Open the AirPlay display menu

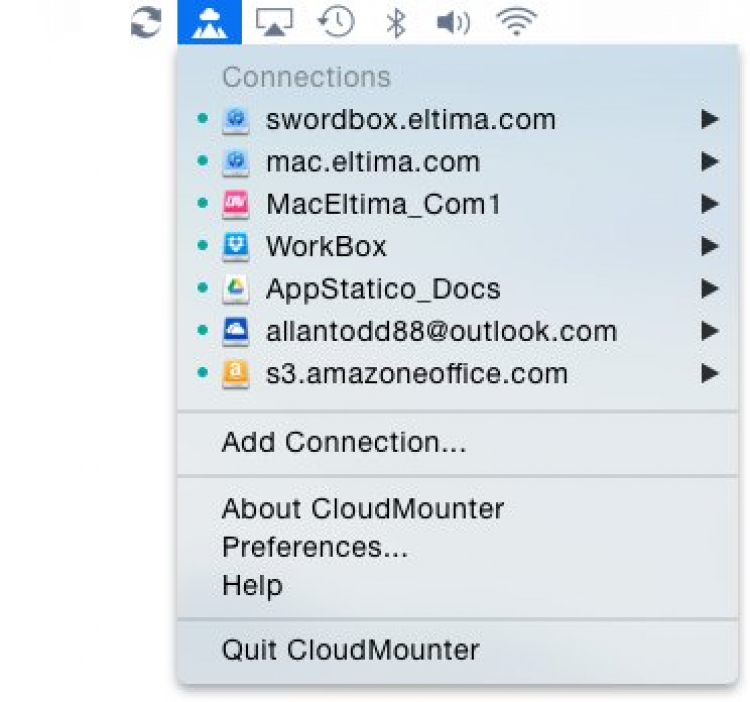tap(275, 22)
